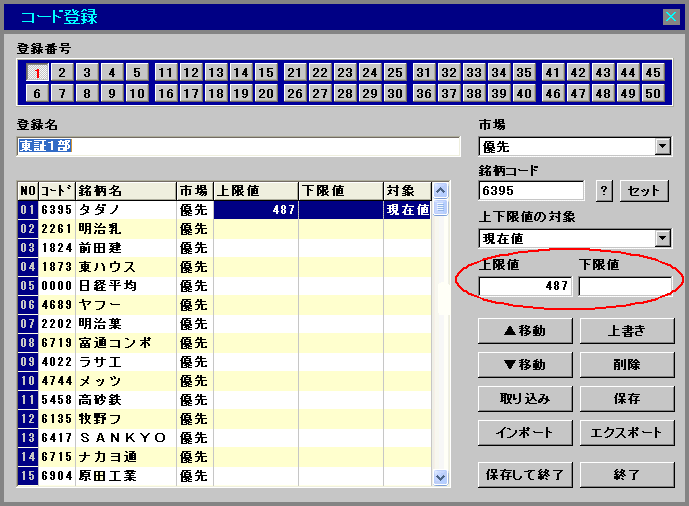Select registration number 2
Image resolution: width=689 pixels, height=506 pixels.
[x=62, y=72]
